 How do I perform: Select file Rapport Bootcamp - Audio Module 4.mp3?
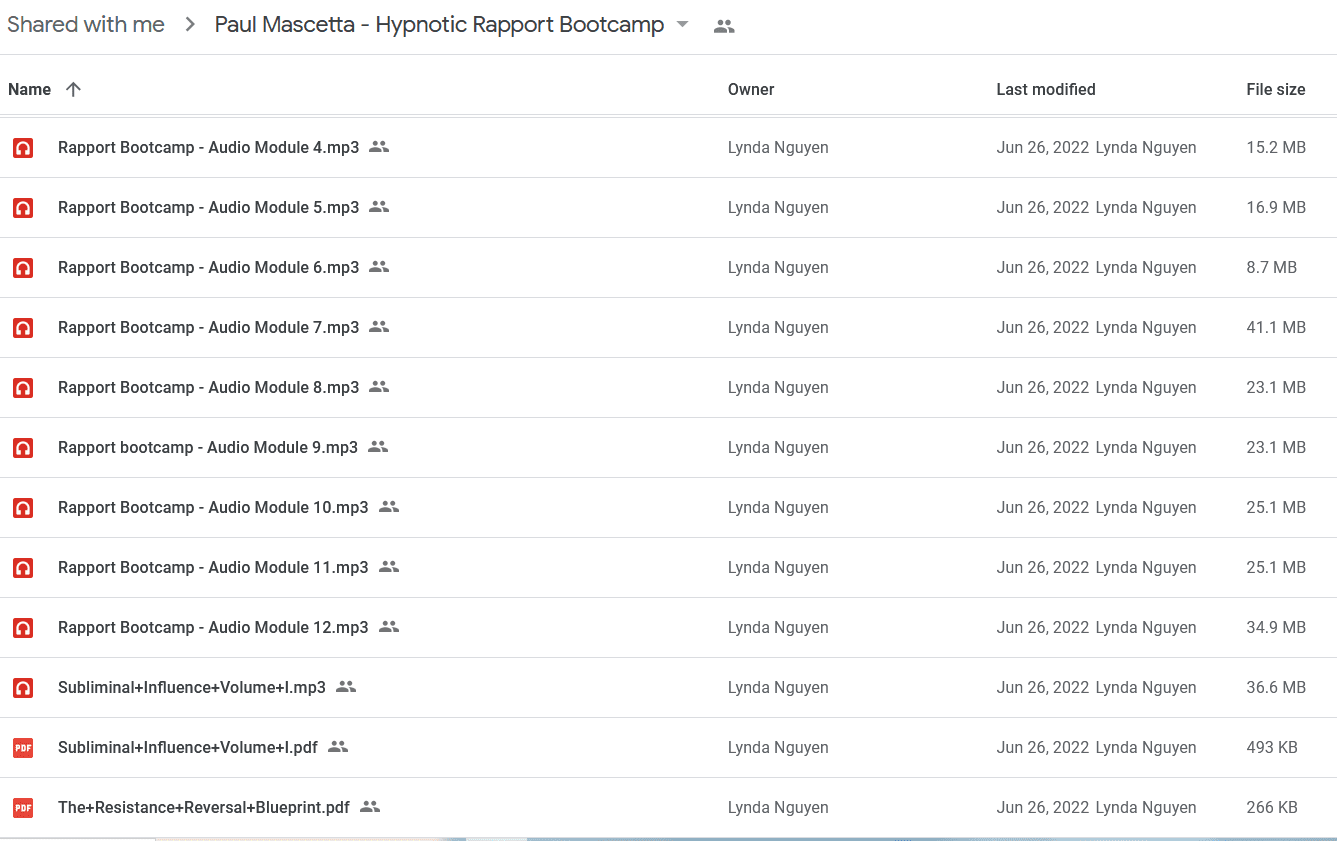208,147
